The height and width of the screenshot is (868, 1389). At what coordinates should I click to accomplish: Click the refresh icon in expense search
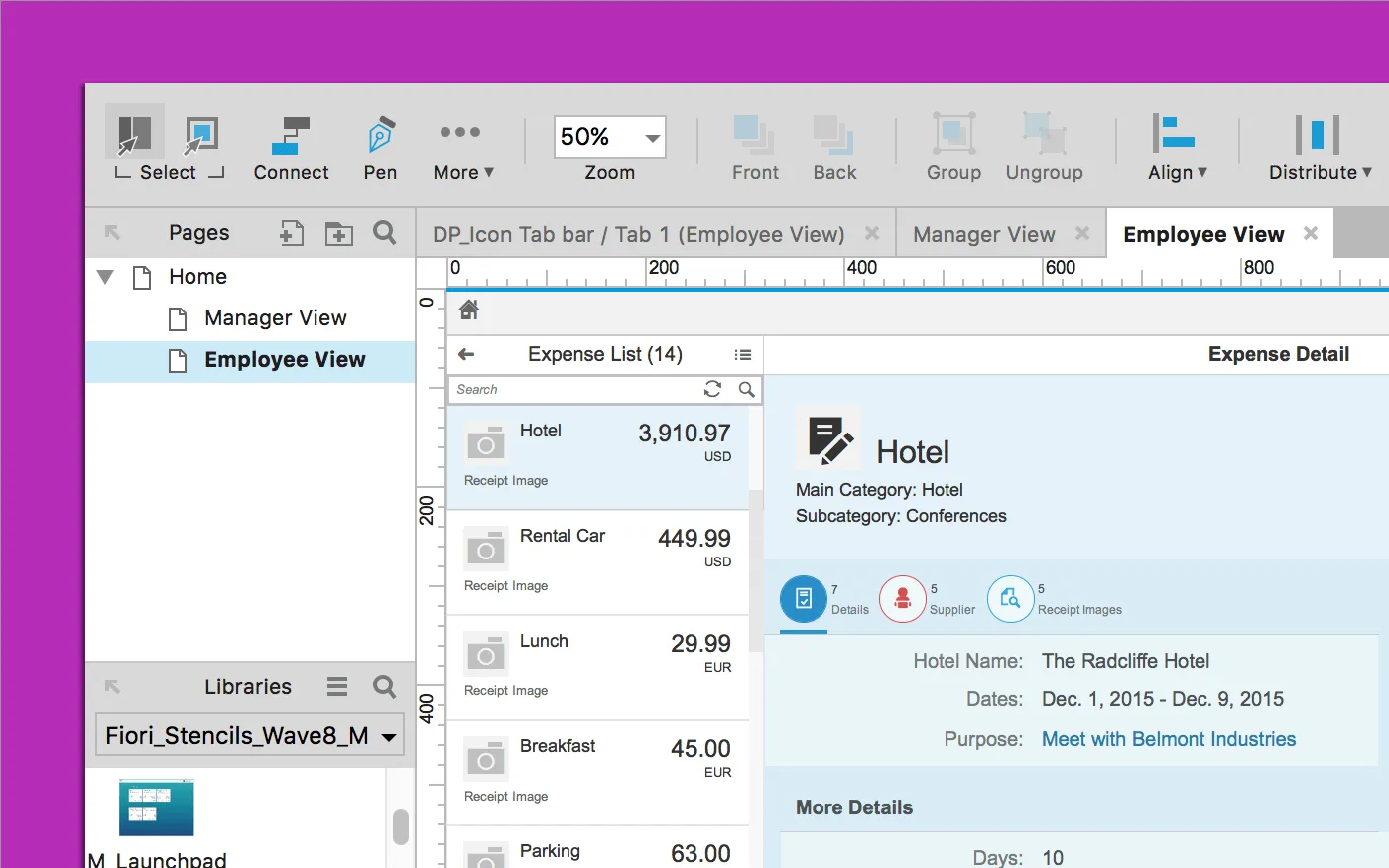click(x=712, y=389)
